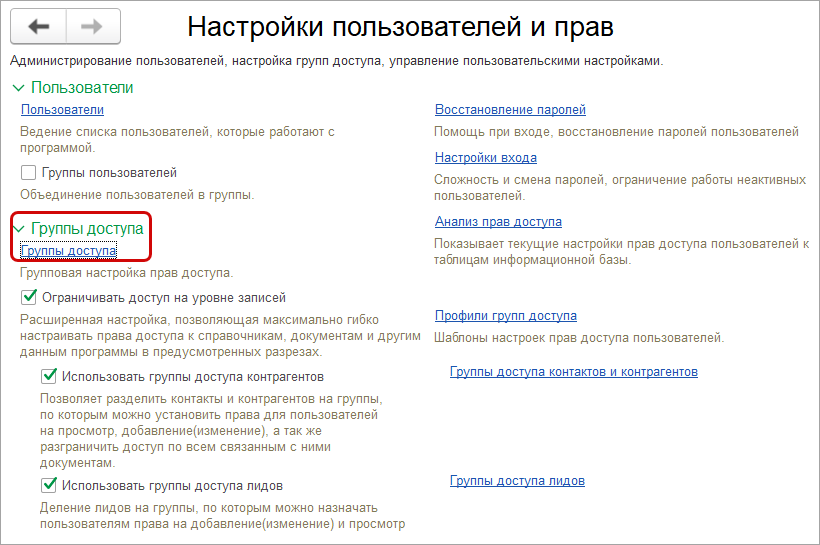
Task: Open Анализ прав доступа link
Action: coord(498,222)
